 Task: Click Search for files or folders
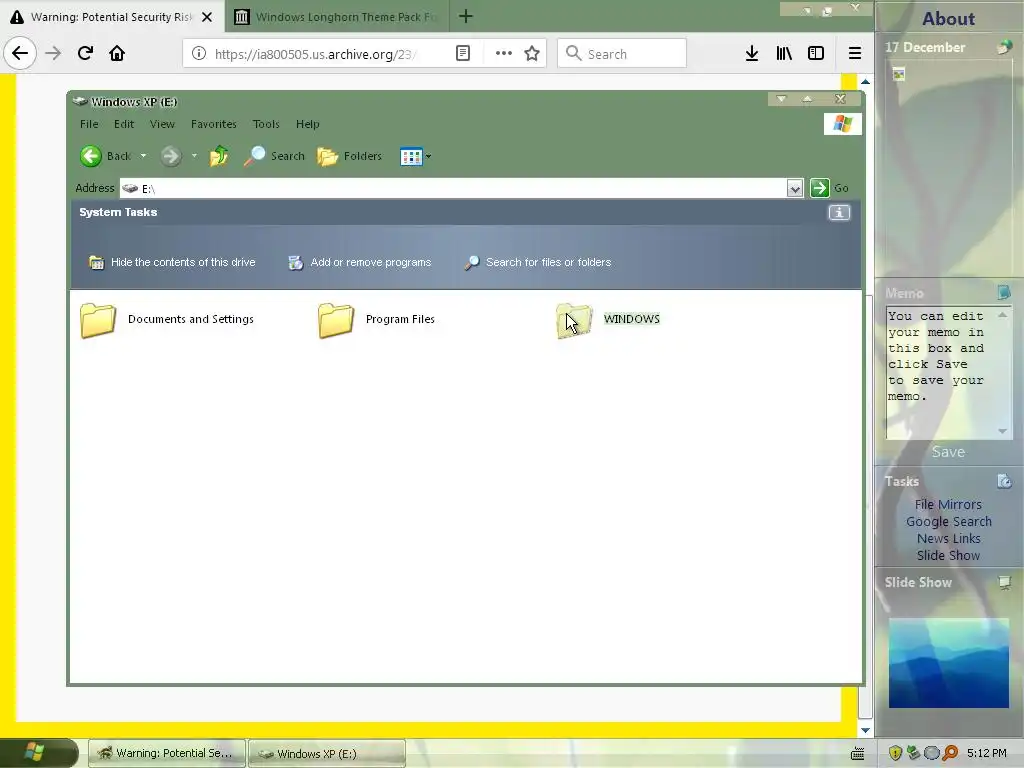coord(537,263)
